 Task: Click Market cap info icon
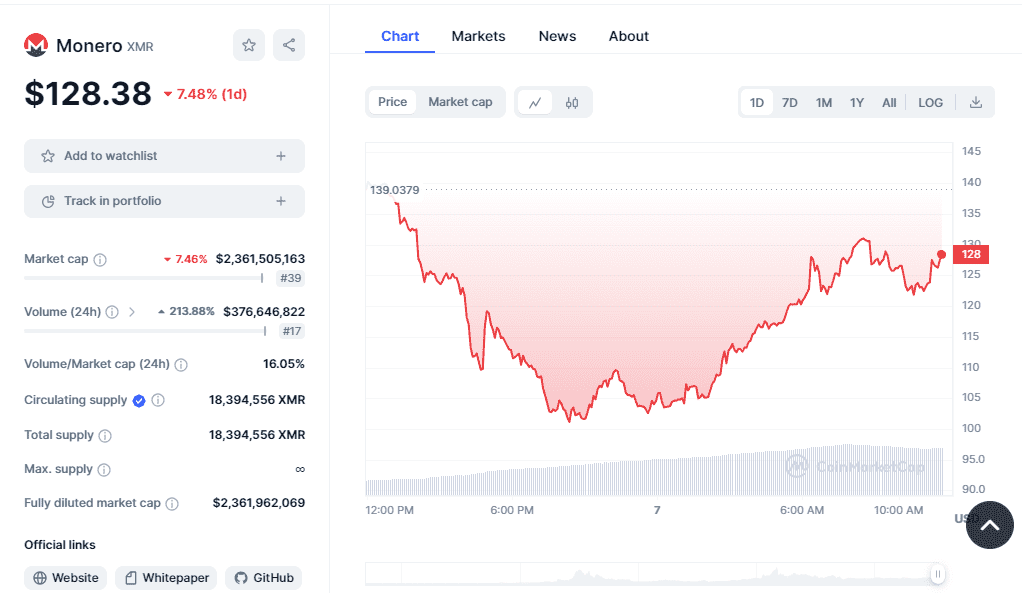click(100, 260)
